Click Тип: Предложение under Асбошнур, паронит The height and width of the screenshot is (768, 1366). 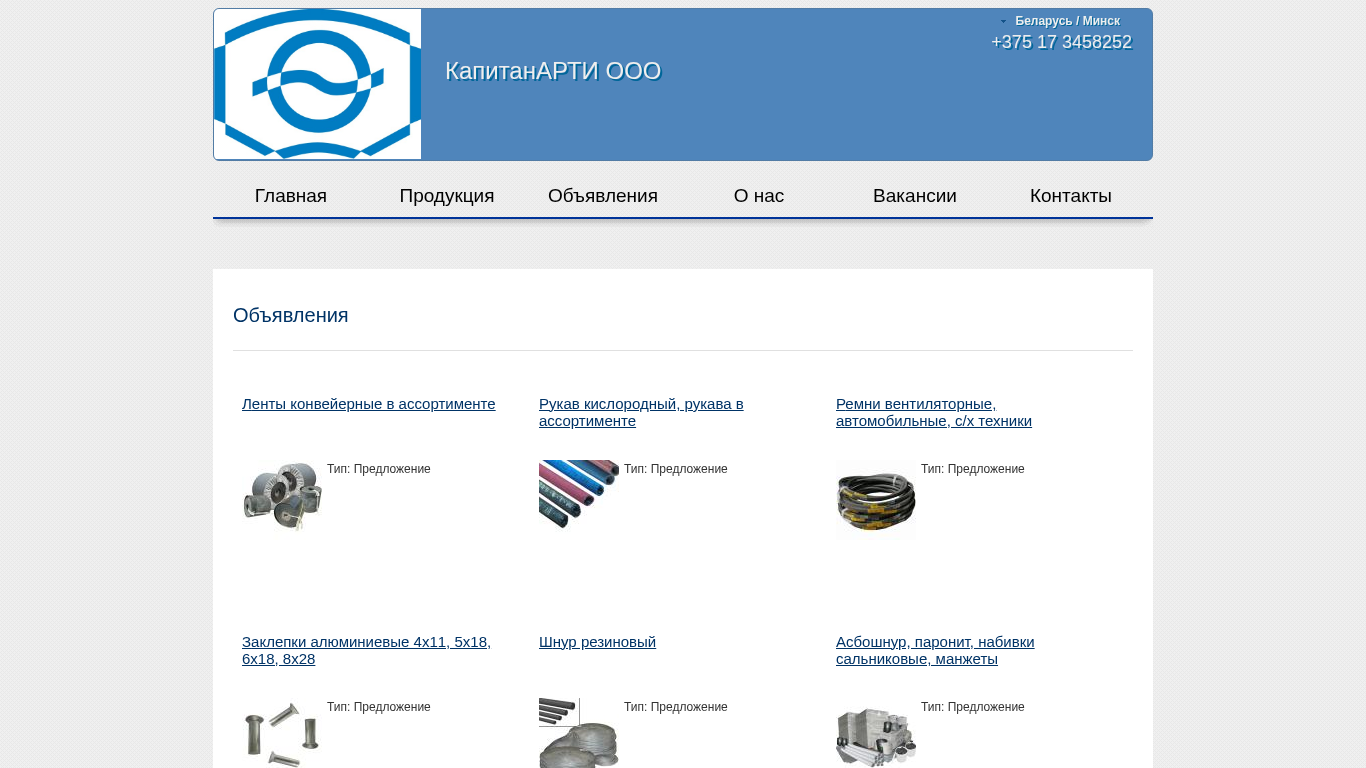[x=973, y=707]
